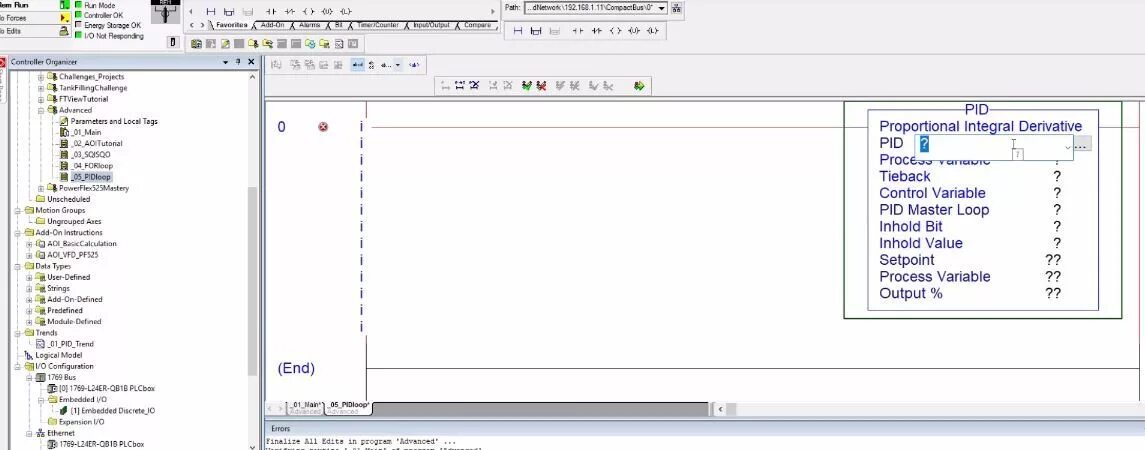Expand the PowerFlex525Mastery program

(42, 188)
